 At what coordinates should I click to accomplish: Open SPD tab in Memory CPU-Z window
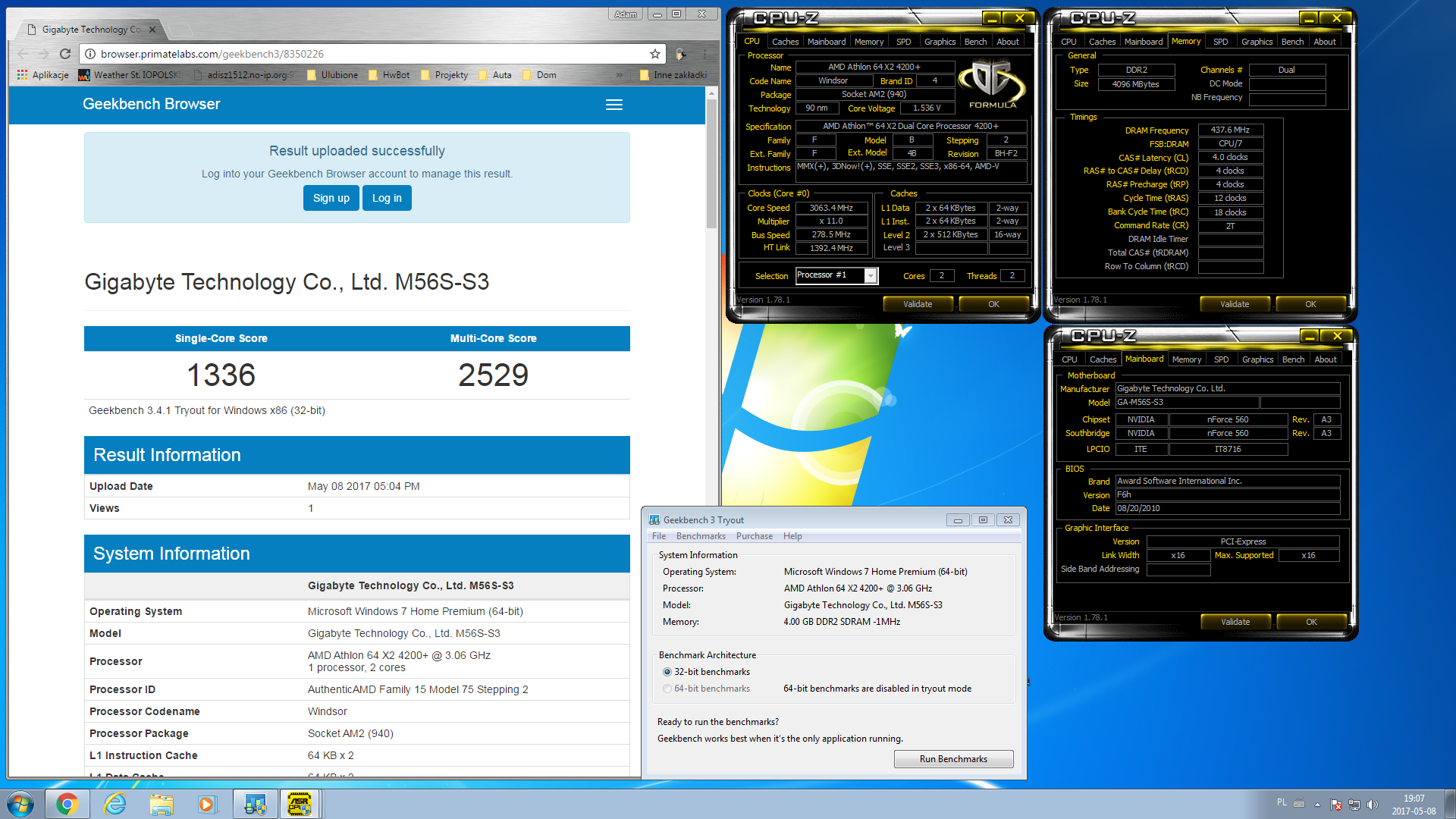coord(1220,42)
